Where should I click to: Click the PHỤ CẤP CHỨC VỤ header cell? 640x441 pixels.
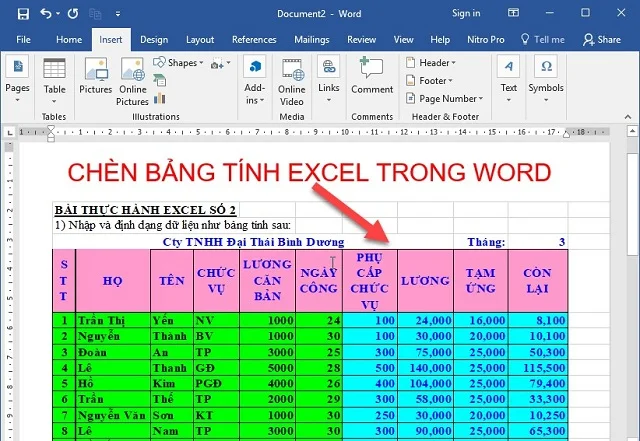[x=370, y=281]
